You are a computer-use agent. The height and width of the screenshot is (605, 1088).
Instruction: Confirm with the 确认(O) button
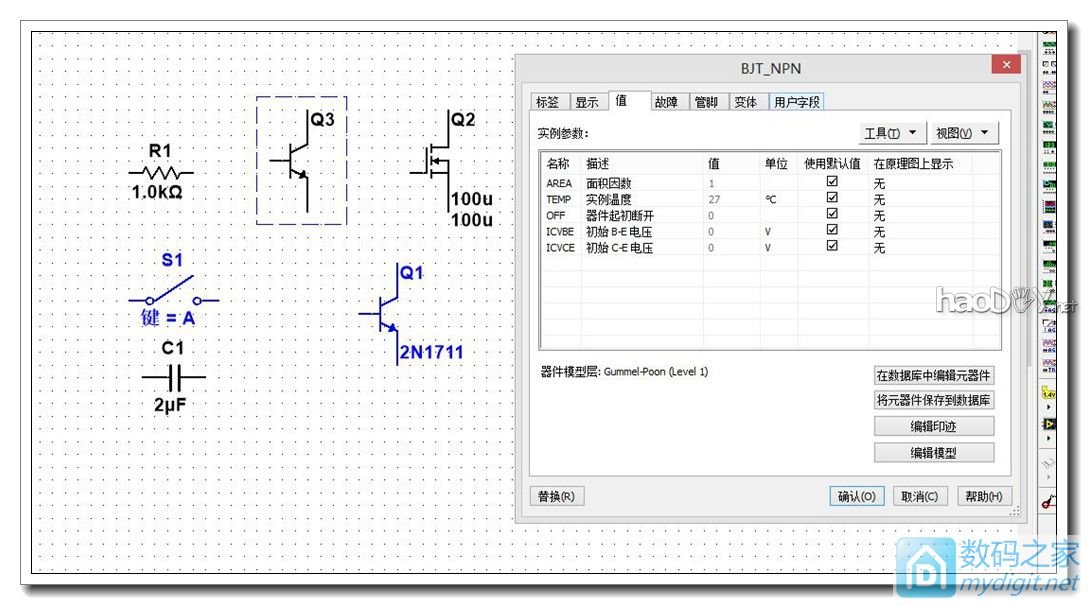coord(856,496)
